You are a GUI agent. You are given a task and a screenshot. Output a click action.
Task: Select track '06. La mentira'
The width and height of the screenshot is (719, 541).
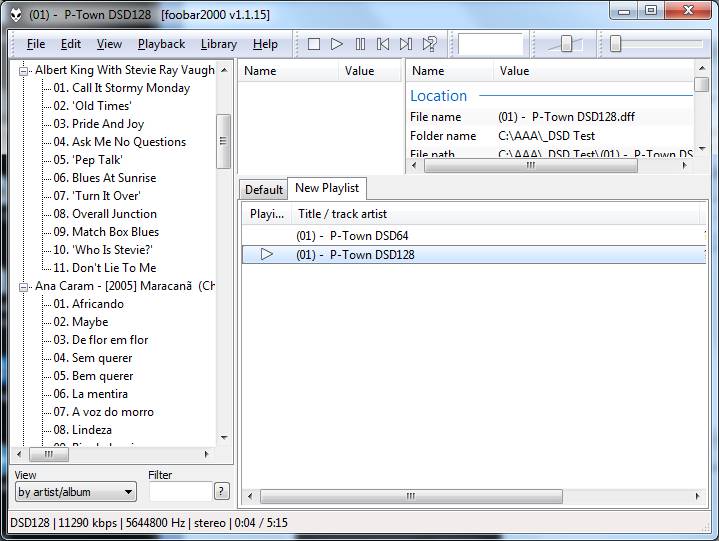[x=90, y=394]
